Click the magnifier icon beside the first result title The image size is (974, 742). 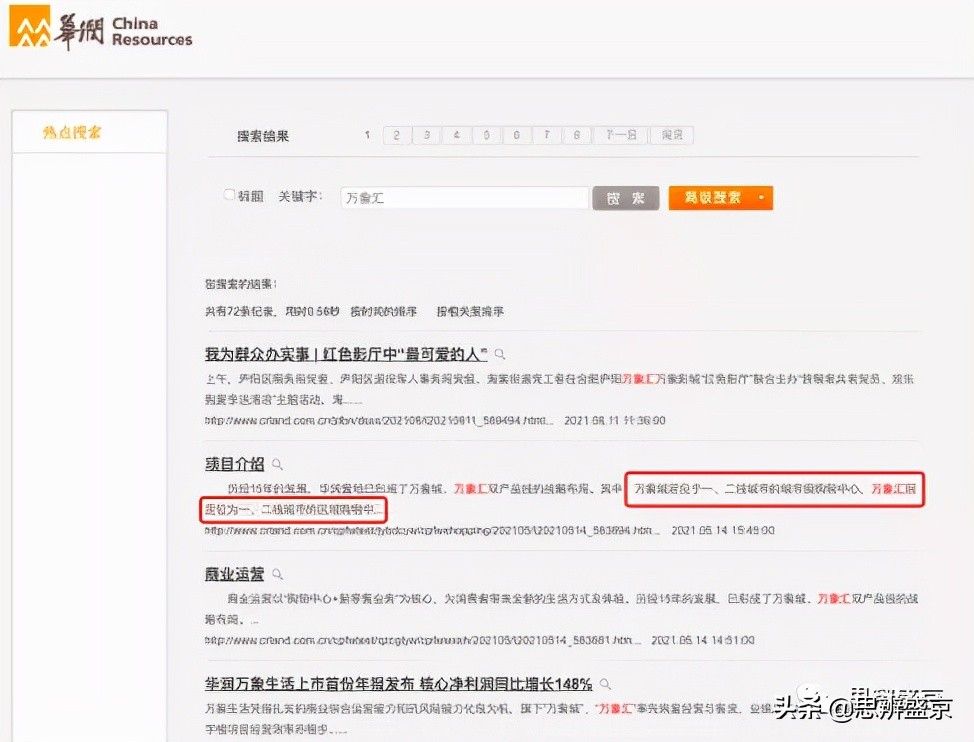(500, 353)
